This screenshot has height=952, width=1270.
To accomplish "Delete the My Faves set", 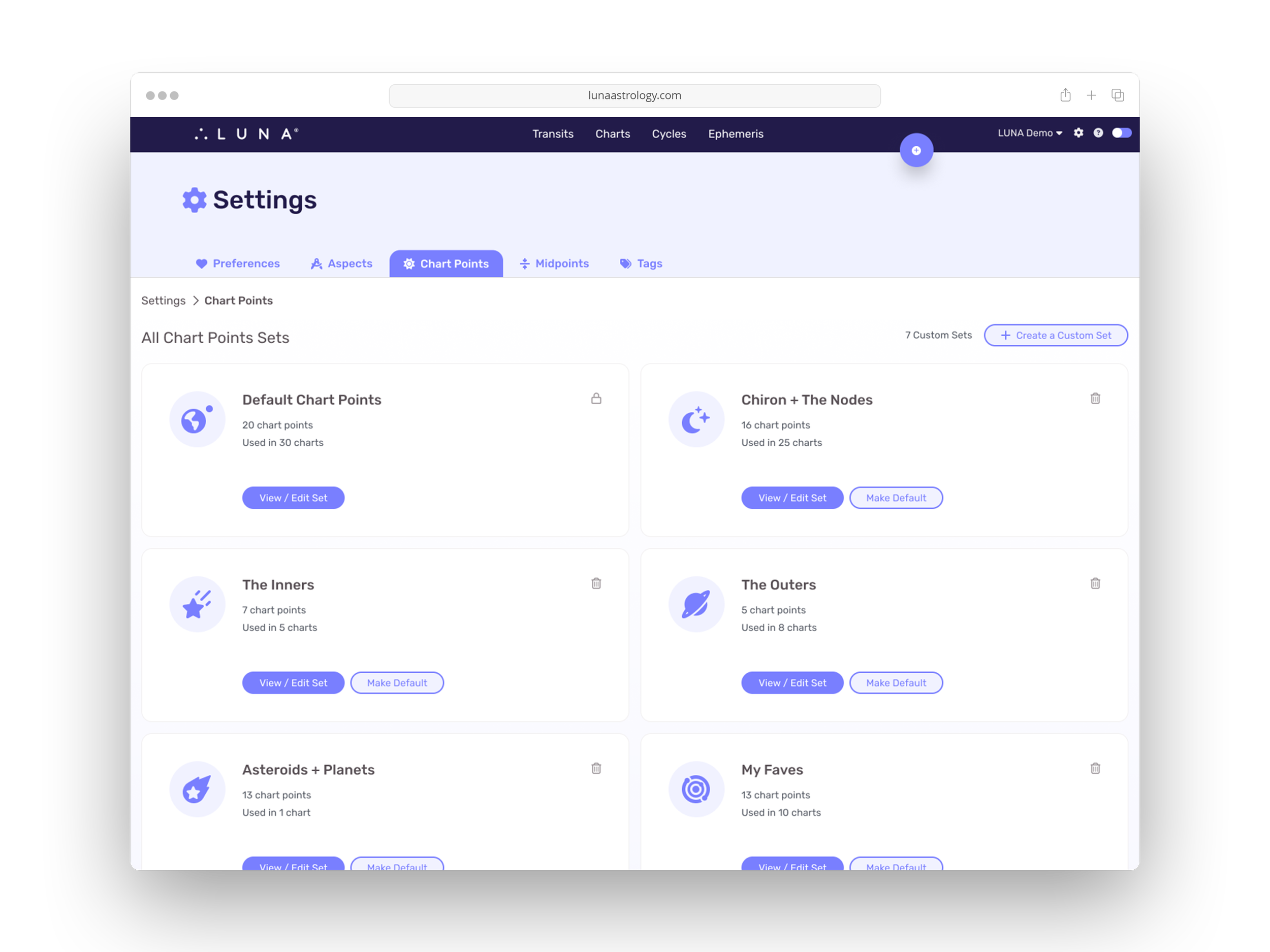I will 1095,768.
